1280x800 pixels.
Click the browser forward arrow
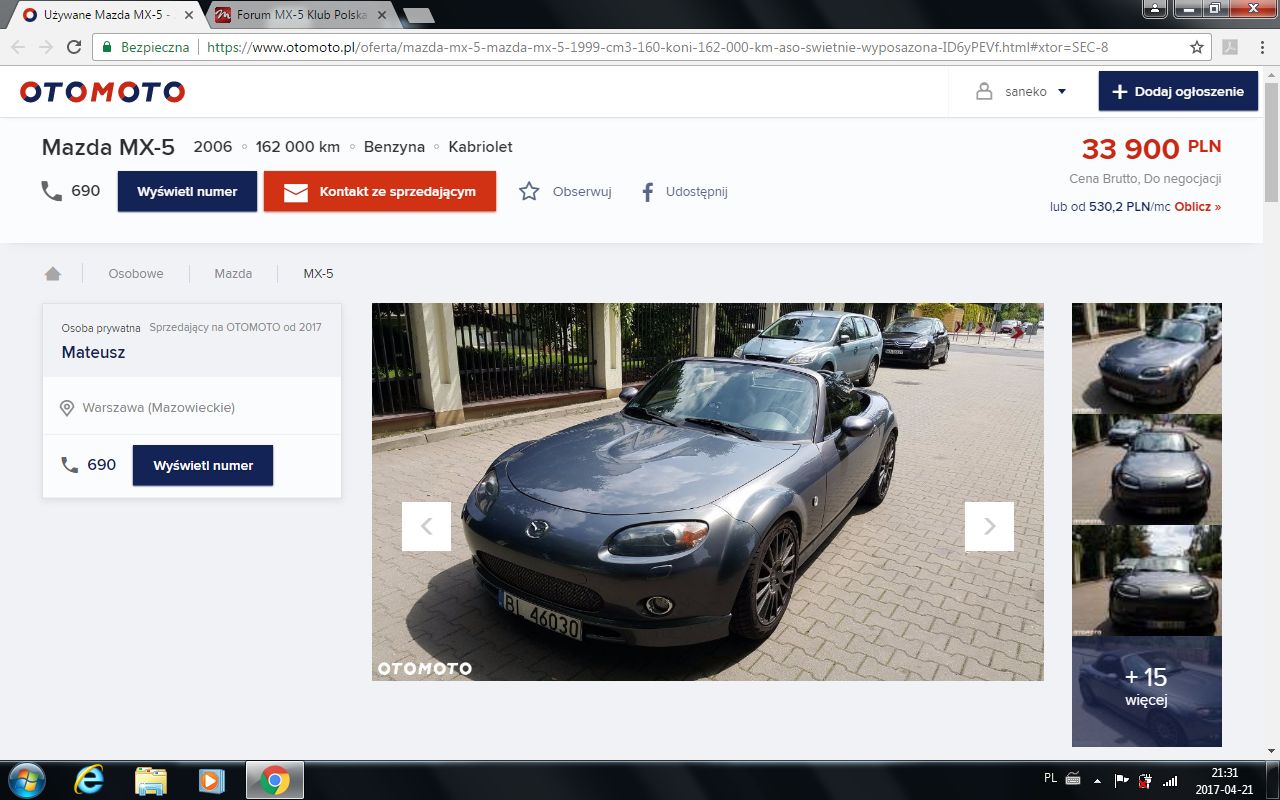(x=46, y=47)
